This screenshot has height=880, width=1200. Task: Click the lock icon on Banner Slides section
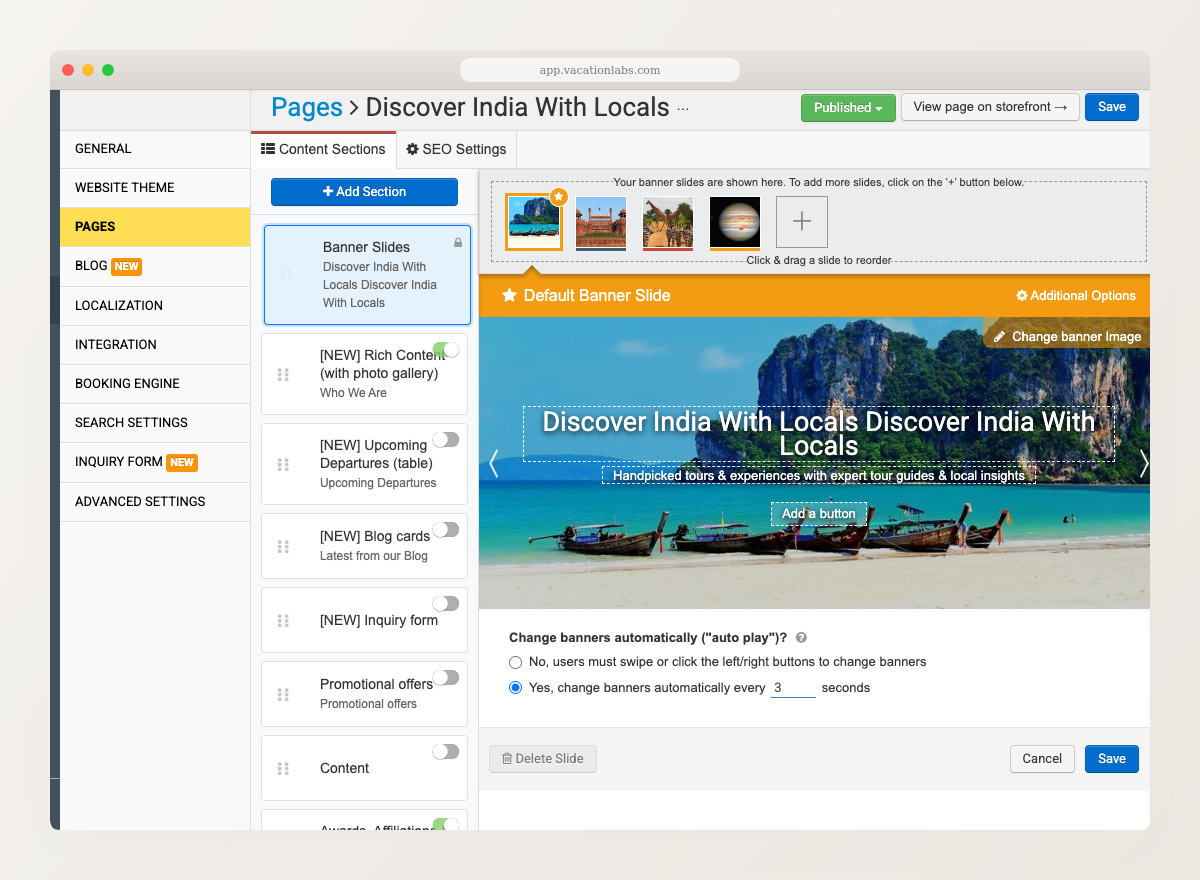click(456, 240)
